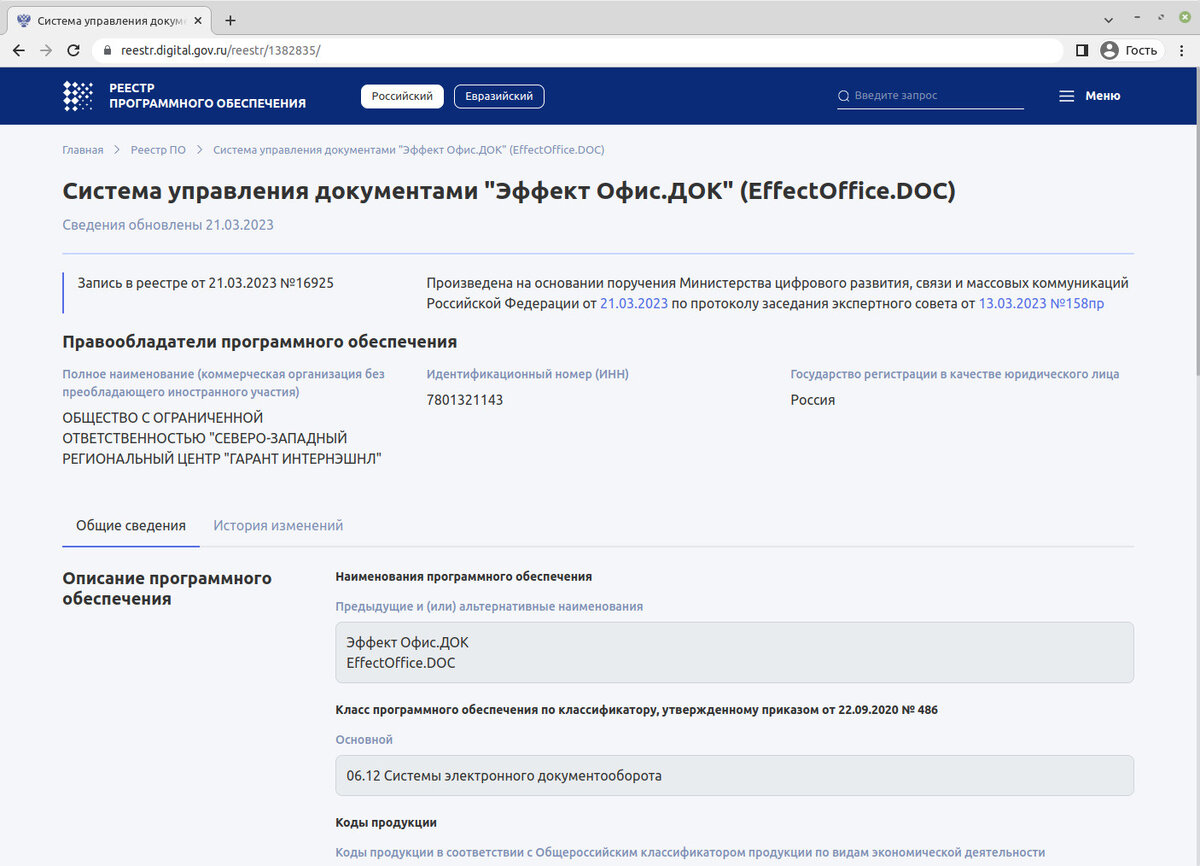1200x866 pixels.
Task: Click the browser forward arrow
Action: click(46, 50)
